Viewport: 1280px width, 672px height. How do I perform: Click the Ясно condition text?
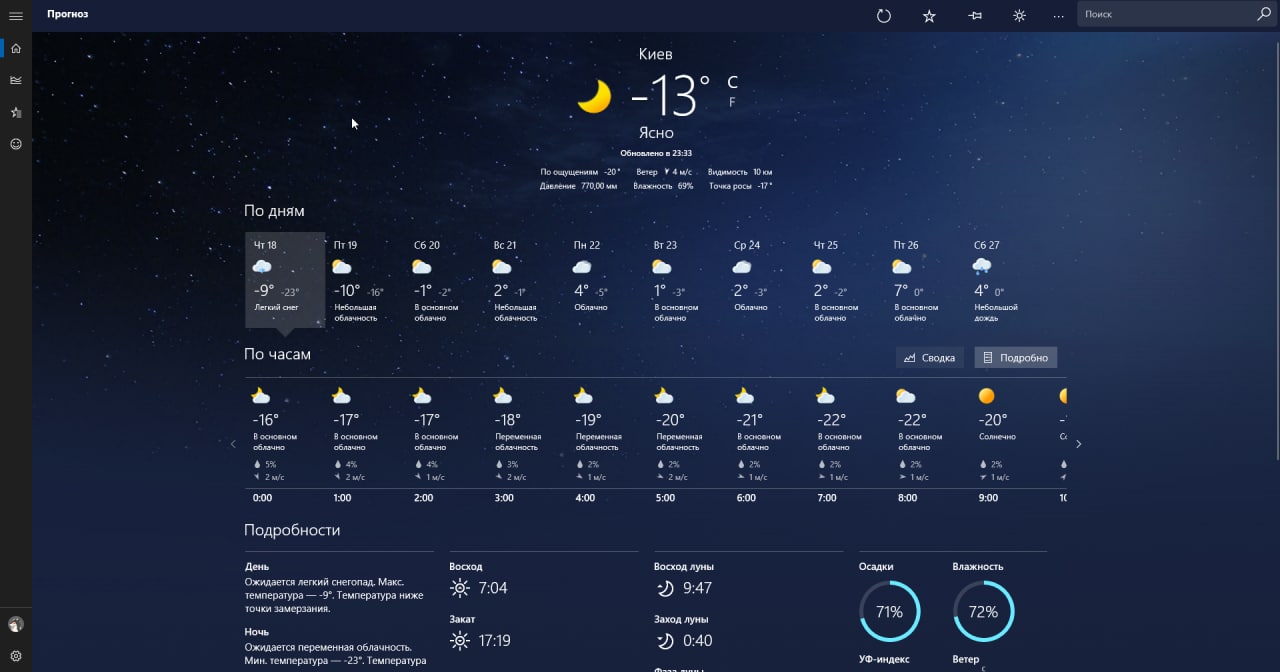(656, 133)
